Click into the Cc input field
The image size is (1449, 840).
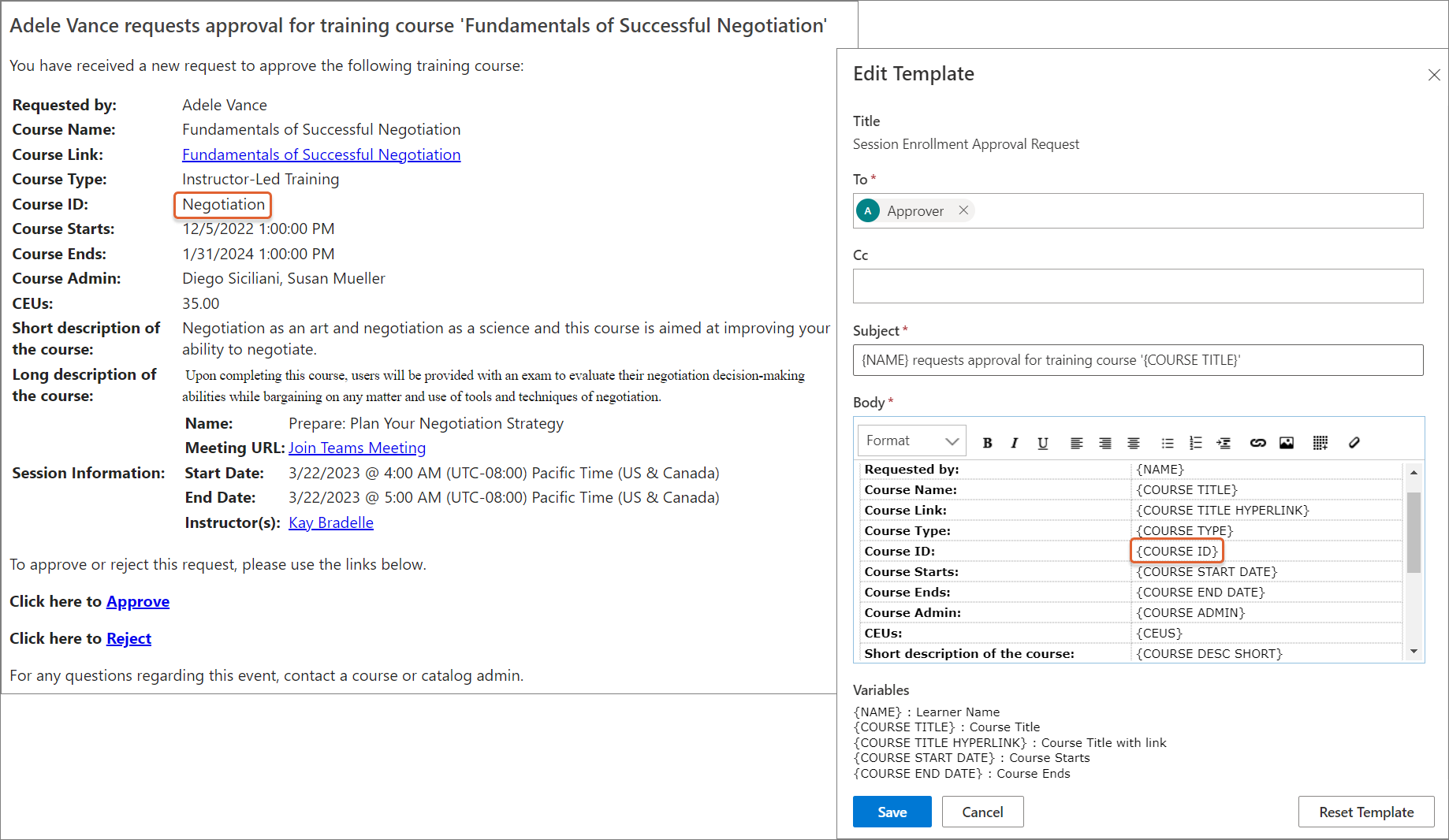tap(1138, 286)
